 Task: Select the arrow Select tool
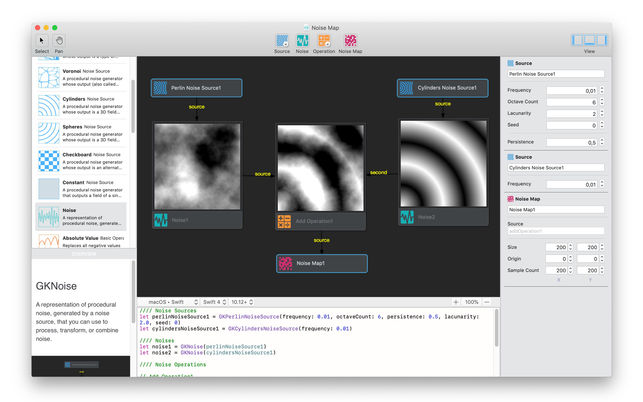[x=42, y=41]
